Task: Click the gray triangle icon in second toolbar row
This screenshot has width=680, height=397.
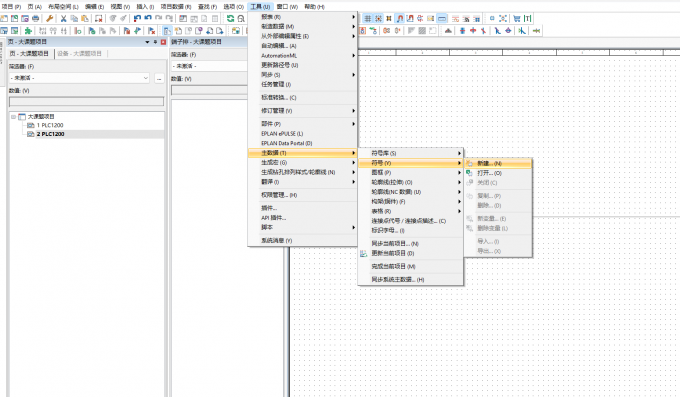Action: click(x=411, y=30)
